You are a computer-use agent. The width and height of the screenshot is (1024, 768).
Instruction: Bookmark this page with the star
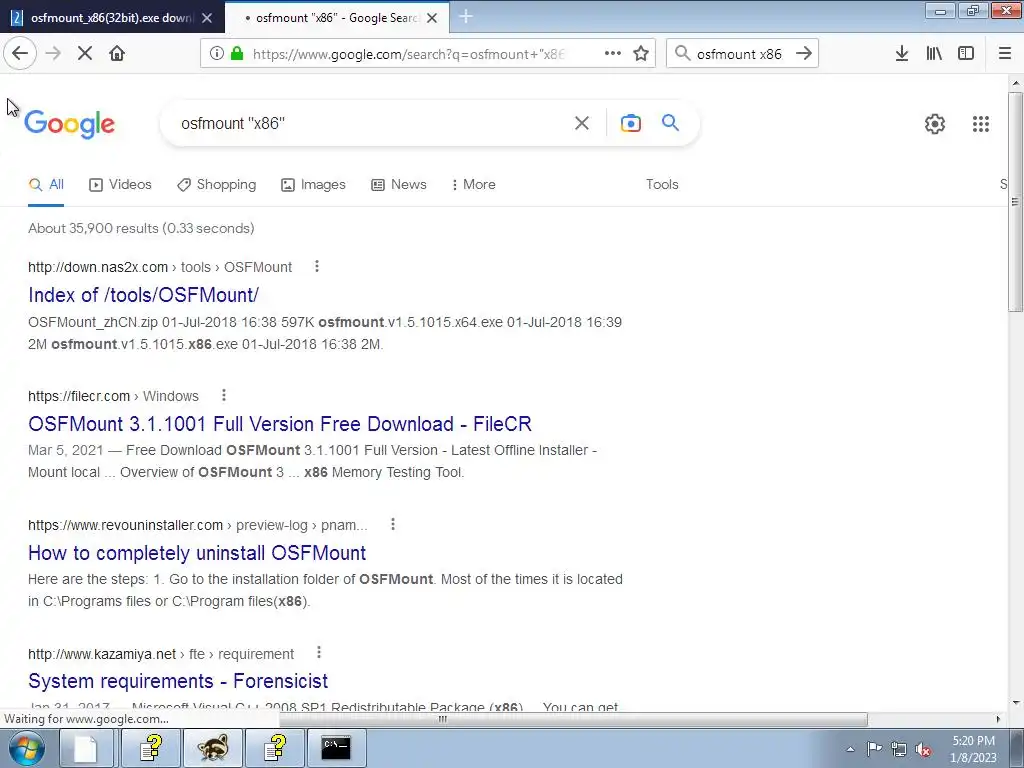(x=641, y=54)
